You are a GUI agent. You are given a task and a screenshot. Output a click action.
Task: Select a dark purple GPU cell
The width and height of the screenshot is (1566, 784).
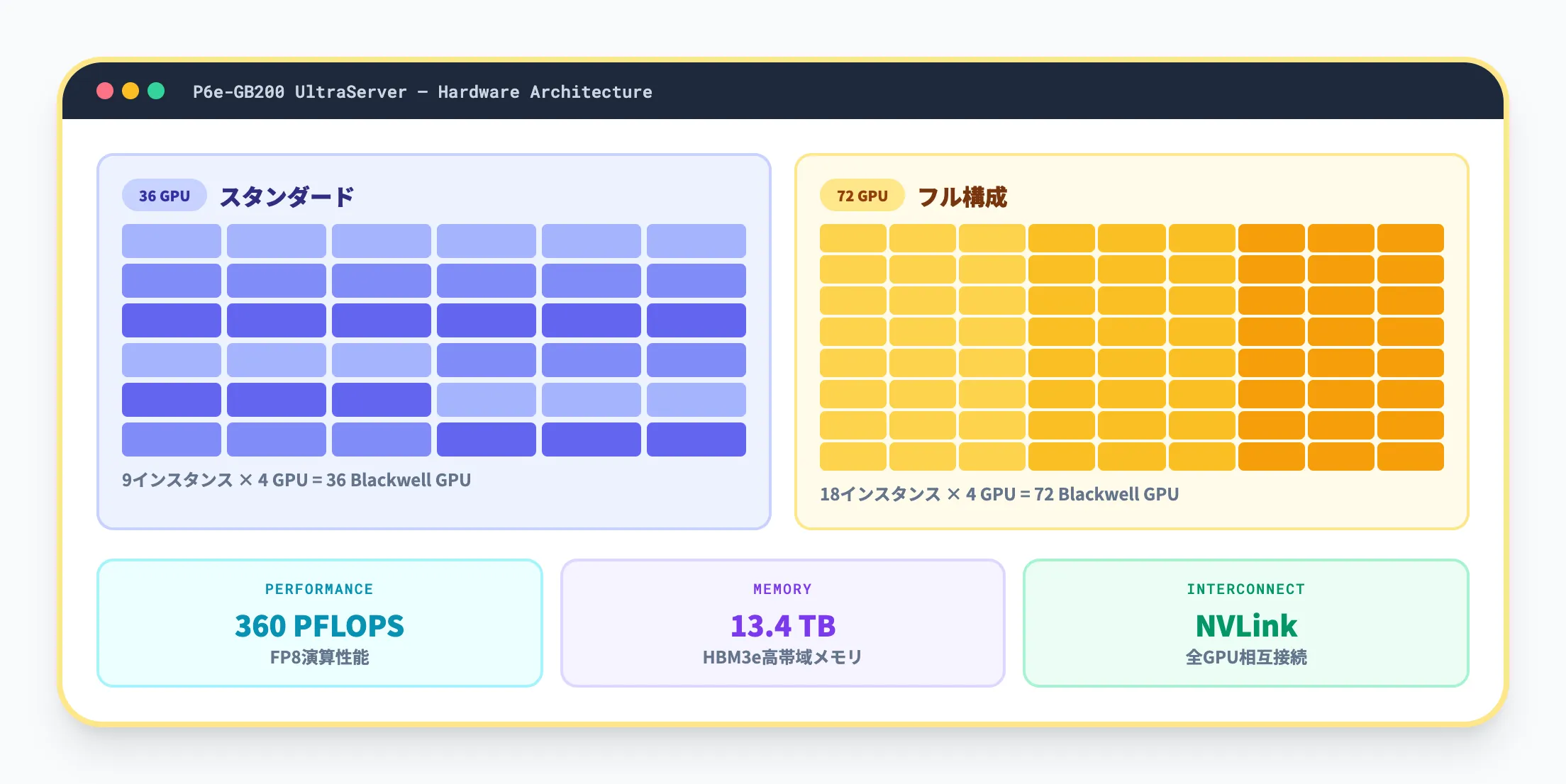click(170, 319)
